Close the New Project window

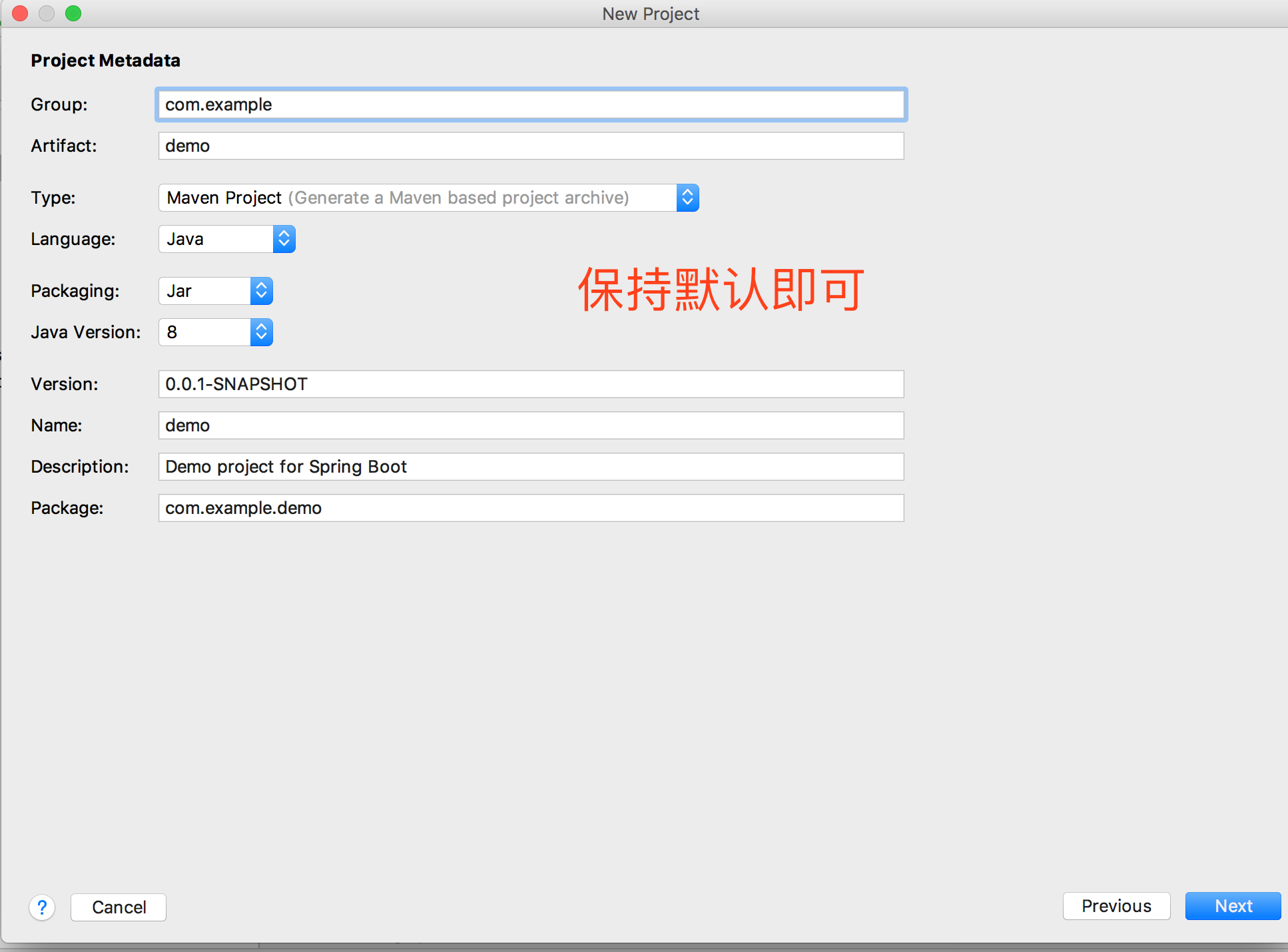(20, 13)
